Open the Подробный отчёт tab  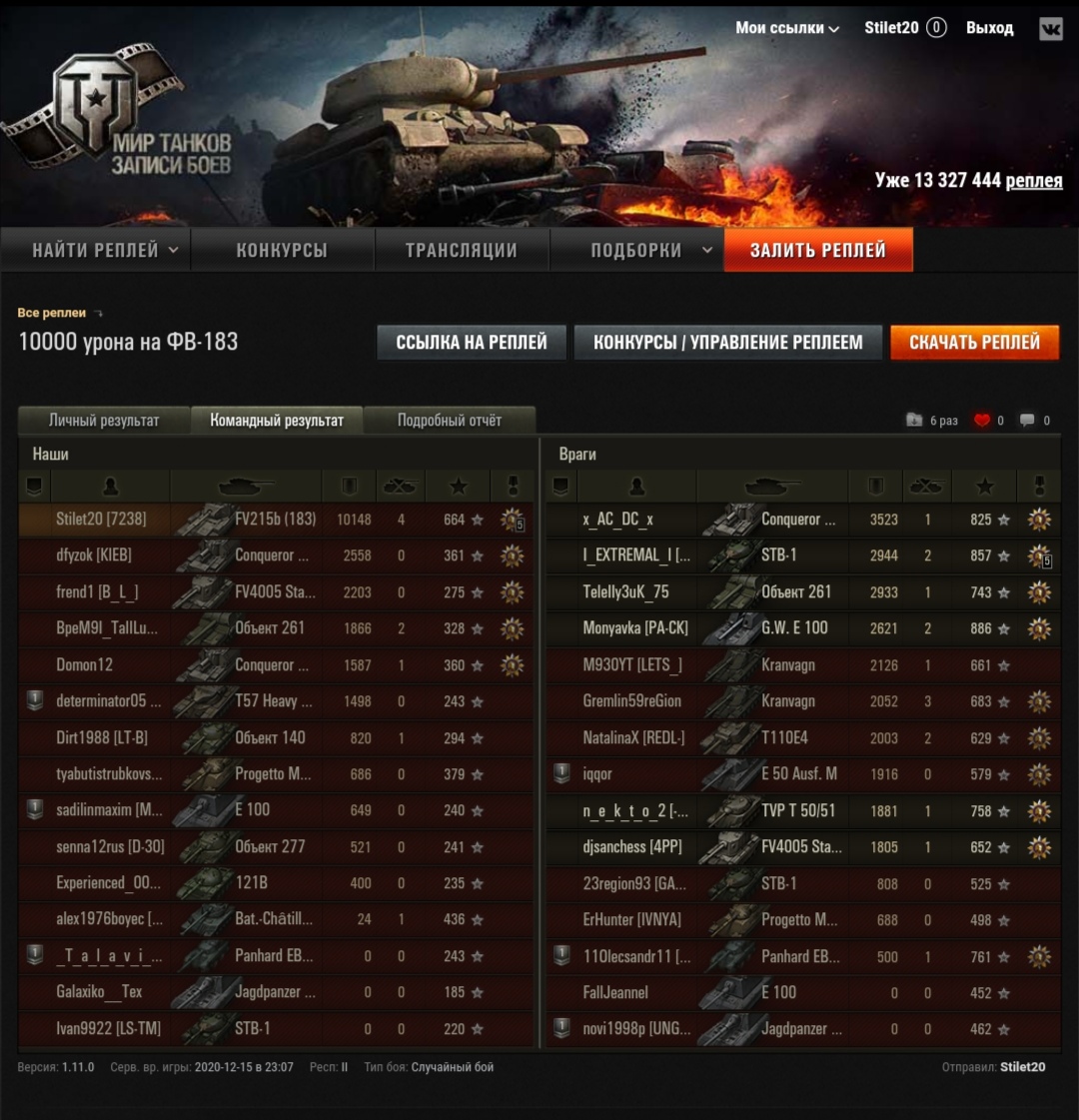pos(450,420)
